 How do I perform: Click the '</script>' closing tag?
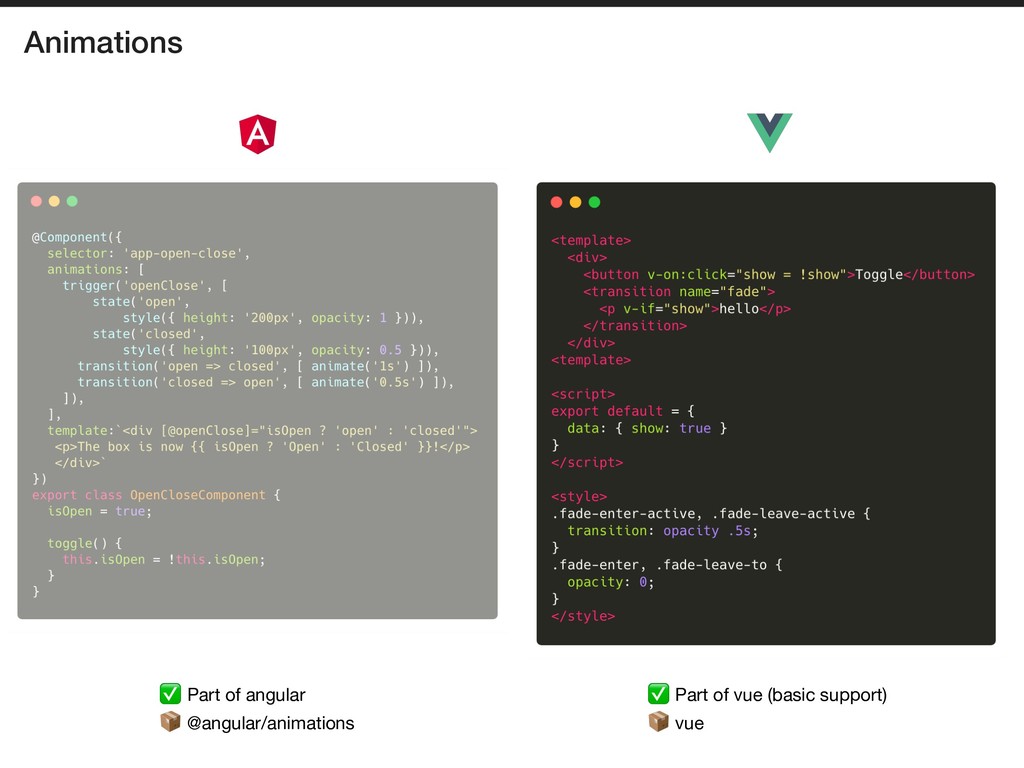[587, 462]
